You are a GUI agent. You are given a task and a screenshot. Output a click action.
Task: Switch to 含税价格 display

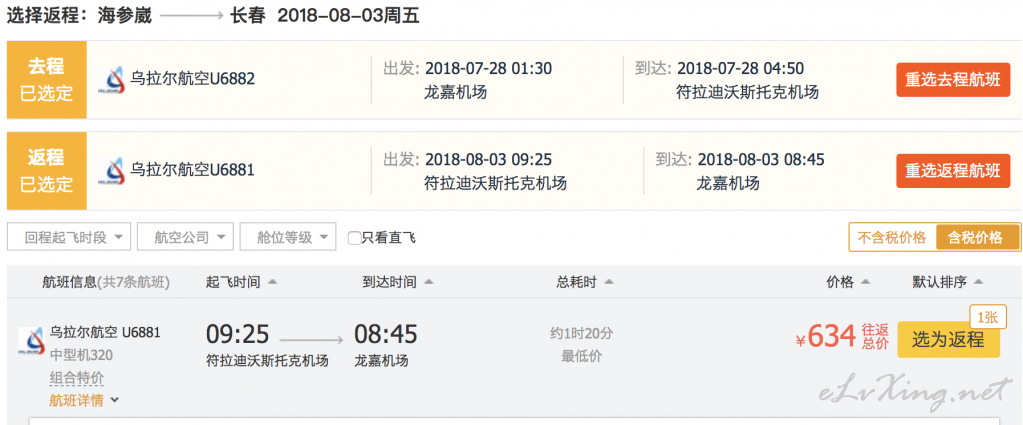977,238
